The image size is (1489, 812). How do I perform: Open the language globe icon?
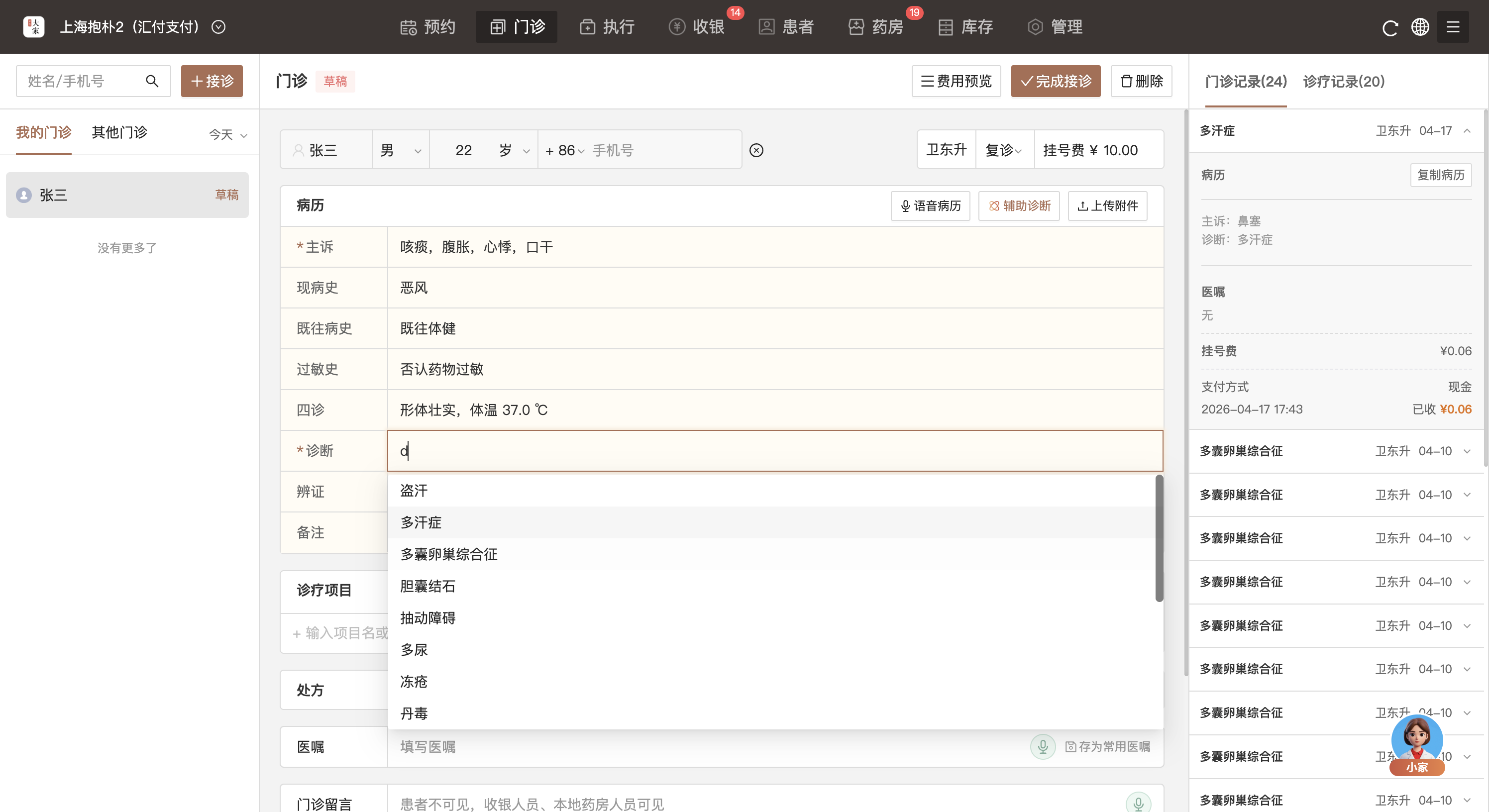1420,27
